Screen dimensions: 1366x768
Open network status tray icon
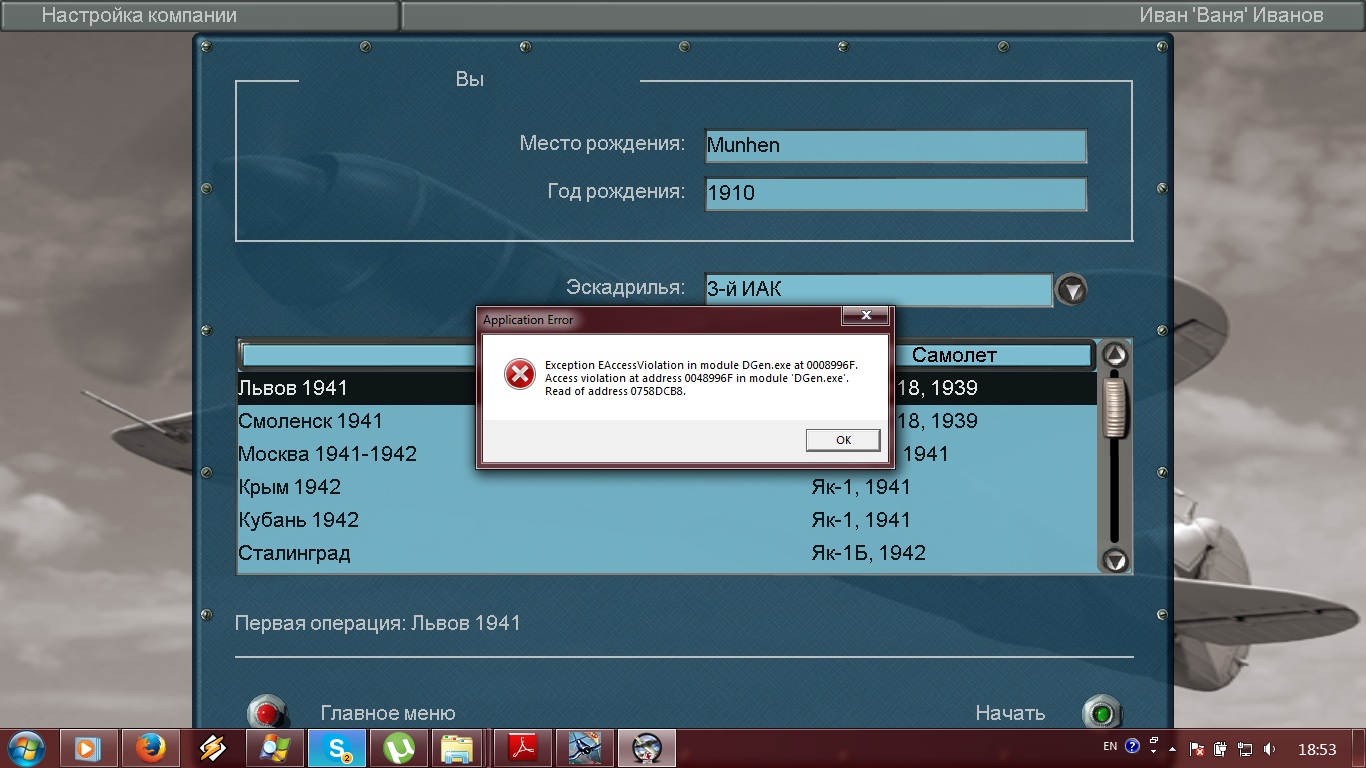click(1245, 748)
